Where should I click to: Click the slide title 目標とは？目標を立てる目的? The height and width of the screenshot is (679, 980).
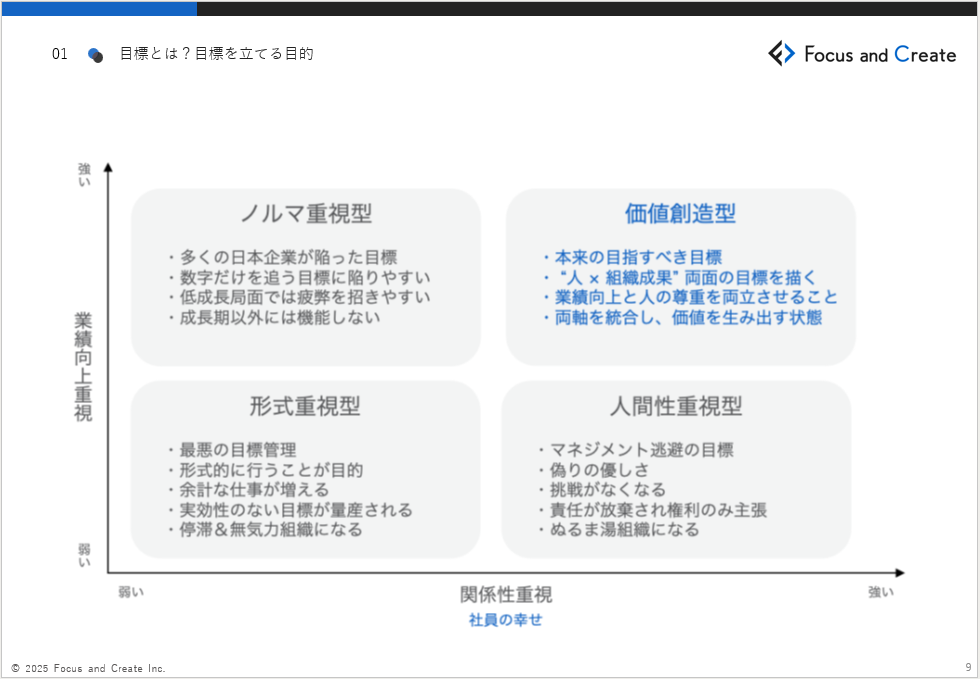tap(216, 54)
